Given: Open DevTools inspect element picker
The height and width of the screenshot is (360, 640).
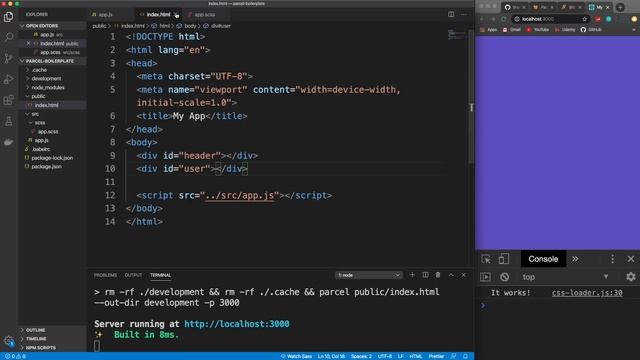Looking at the screenshot, I should [486, 259].
